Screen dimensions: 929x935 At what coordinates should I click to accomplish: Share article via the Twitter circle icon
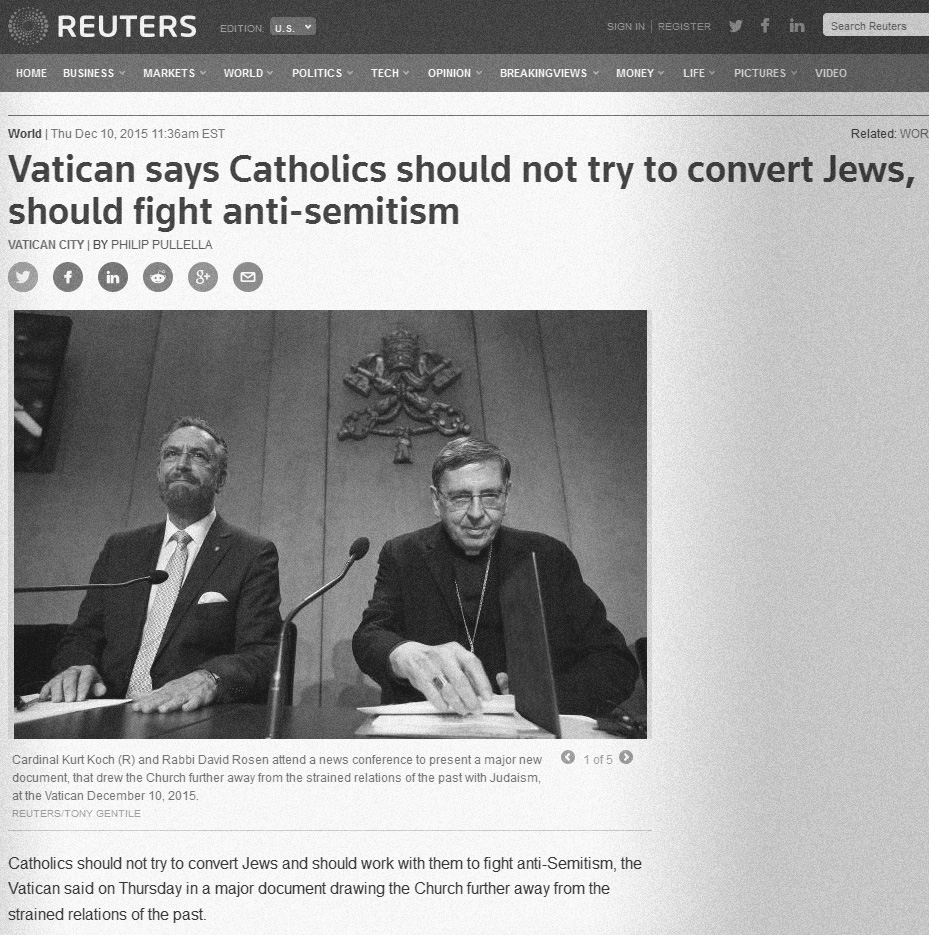(x=23, y=277)
